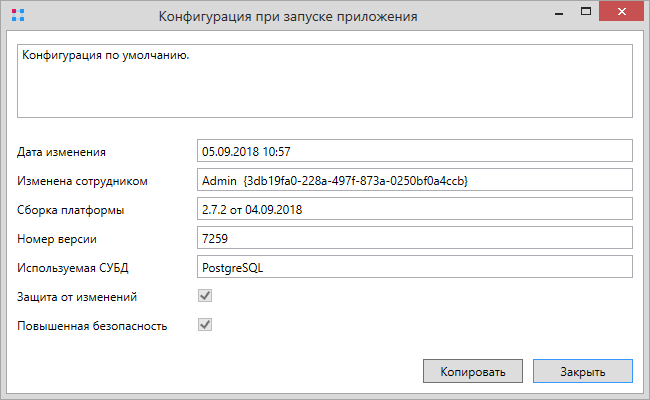Image resolution: width=650 pixels, height=400 pixels.
Task: Click the Закрыть button
Action: 582,371
